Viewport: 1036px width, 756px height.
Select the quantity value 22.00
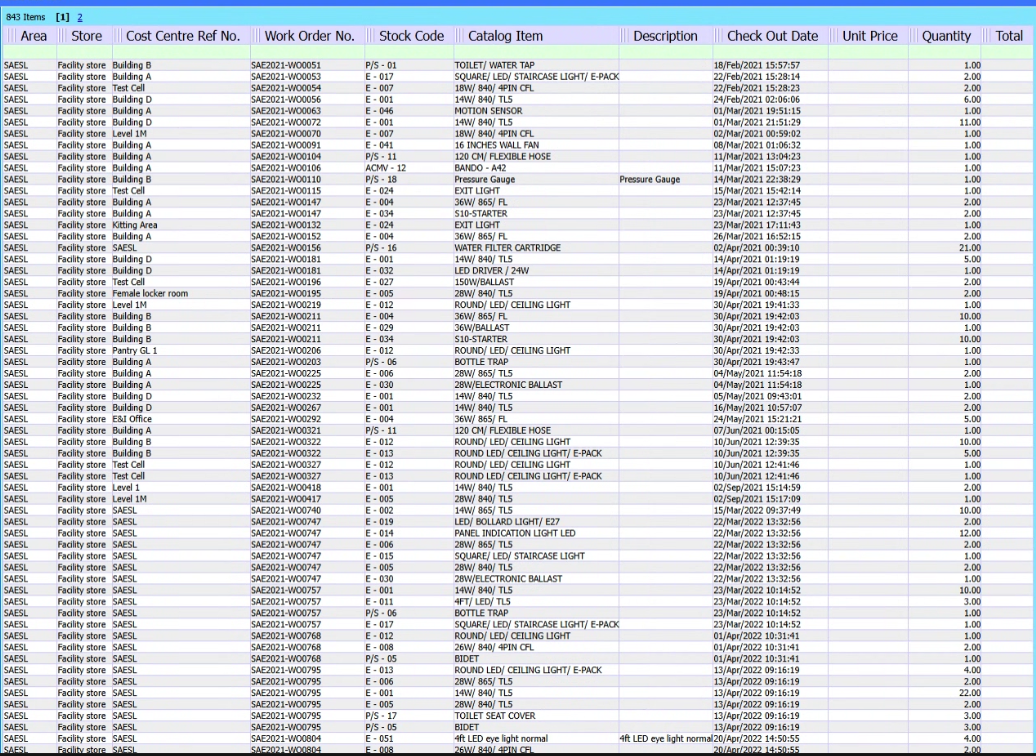[x=970, y=693]
